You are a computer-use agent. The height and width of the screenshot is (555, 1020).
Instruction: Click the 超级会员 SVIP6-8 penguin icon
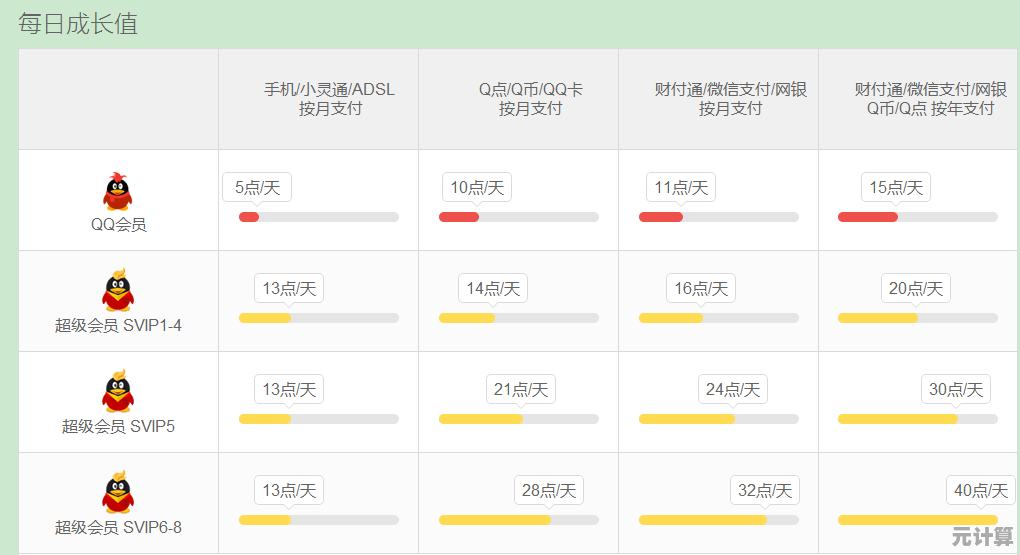[118, 492]
